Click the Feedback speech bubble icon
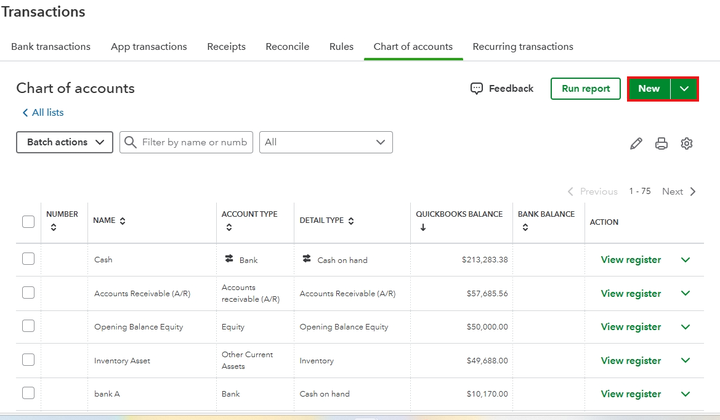This screenshot has height=420, width=720. pyautogui.click(x=477, y=88)
